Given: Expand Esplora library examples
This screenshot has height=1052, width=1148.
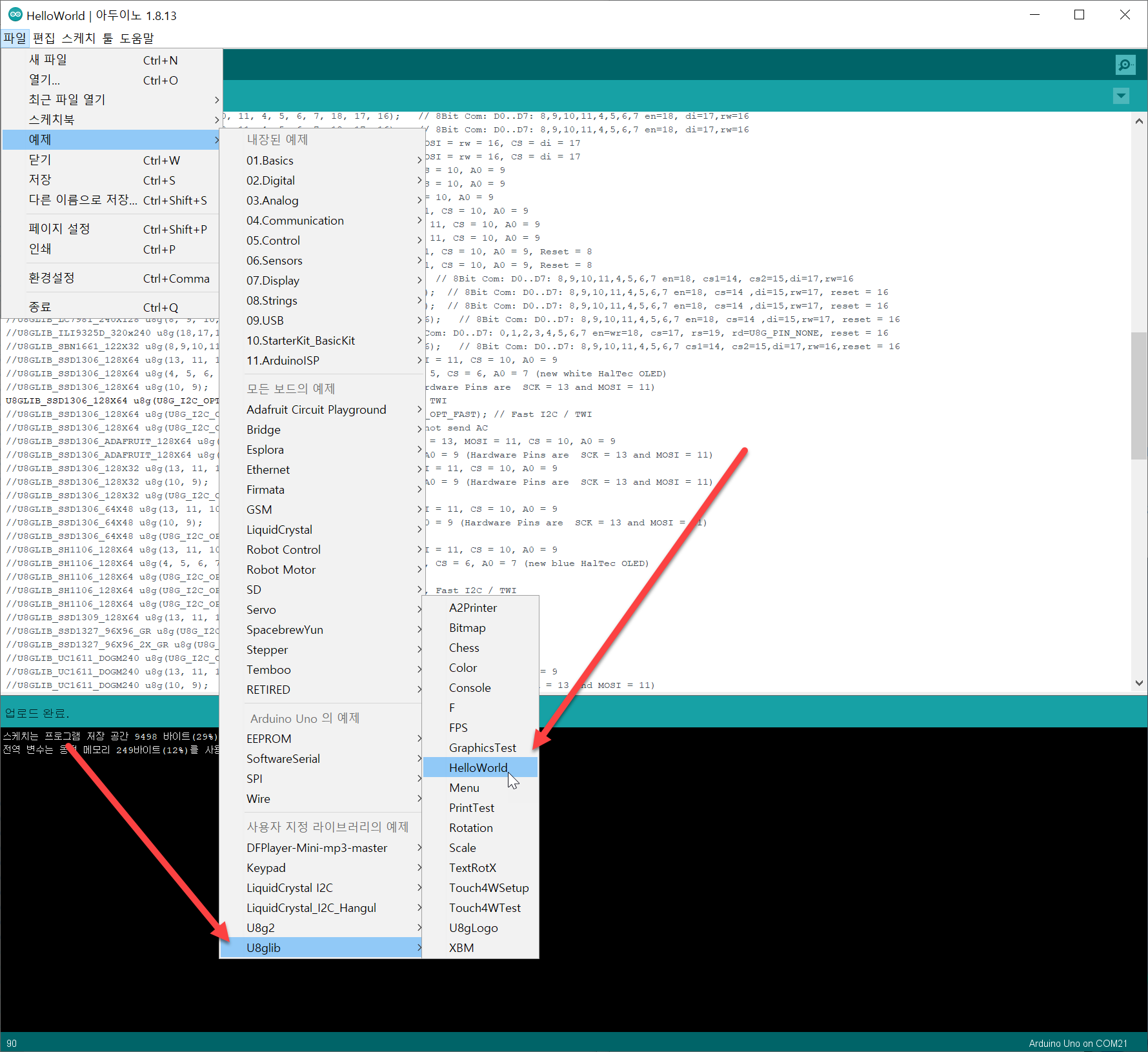Looking at the screenshot, I should pos(321,450).
